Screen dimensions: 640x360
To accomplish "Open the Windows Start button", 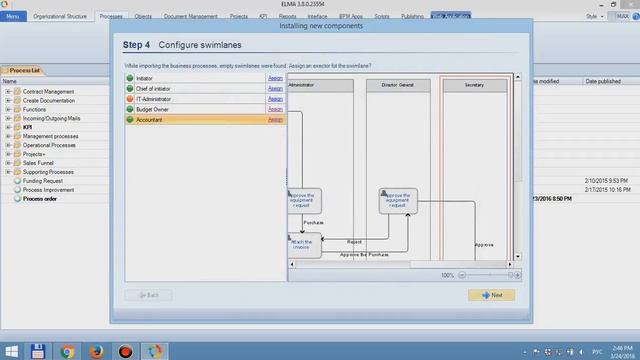I will [x=11, y=351].
